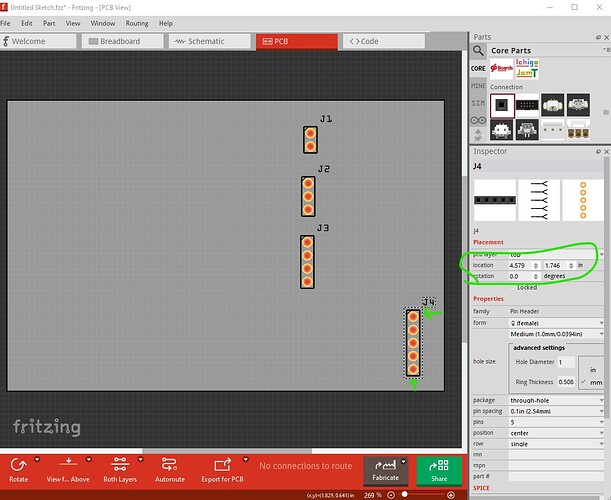Click the rotation stepper arrows
Screen dimensions: 611x500
click(536, 276)
